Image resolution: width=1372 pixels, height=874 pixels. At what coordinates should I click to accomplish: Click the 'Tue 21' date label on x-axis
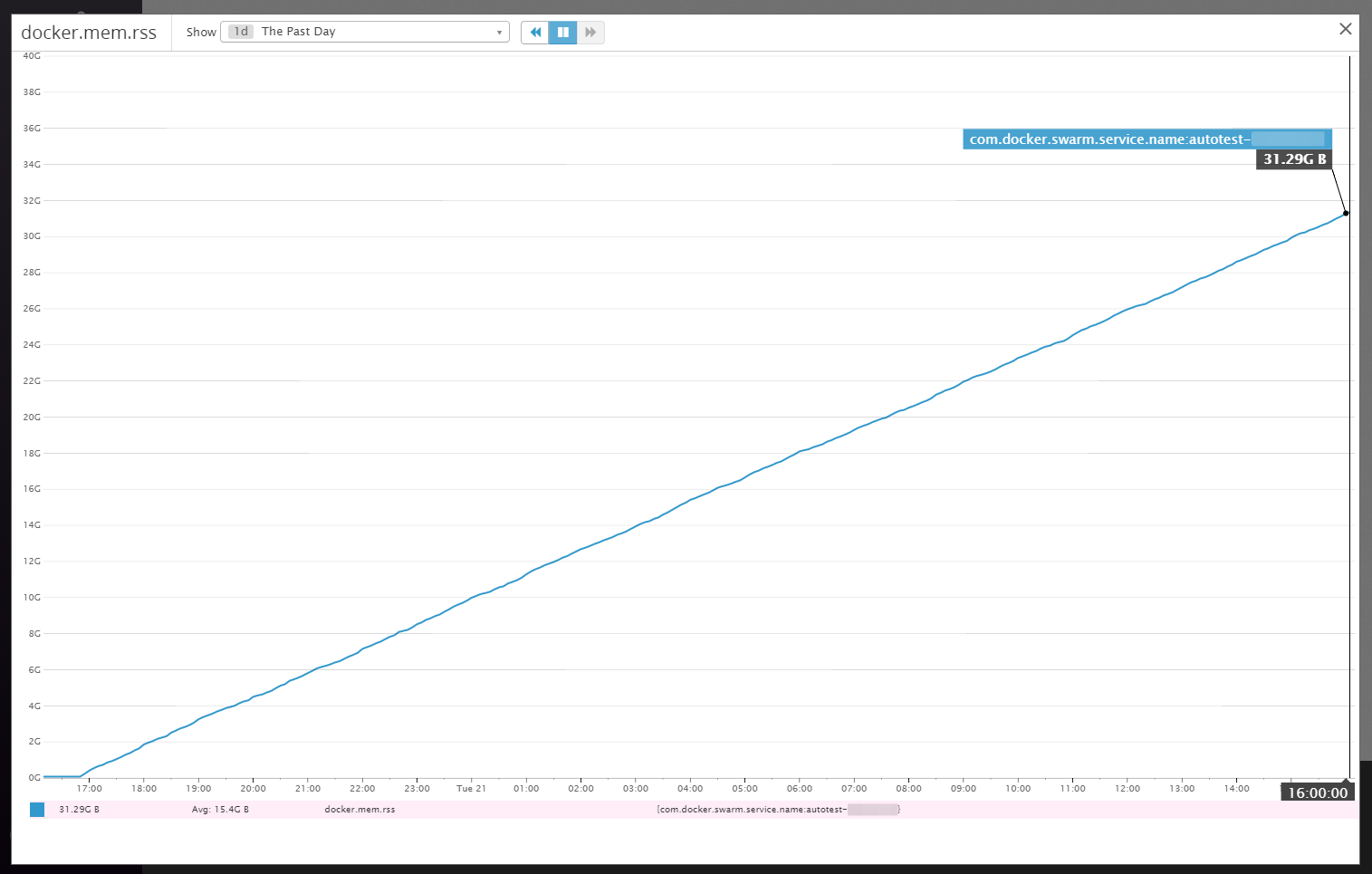pyautogui.click(x=471, y=789)
